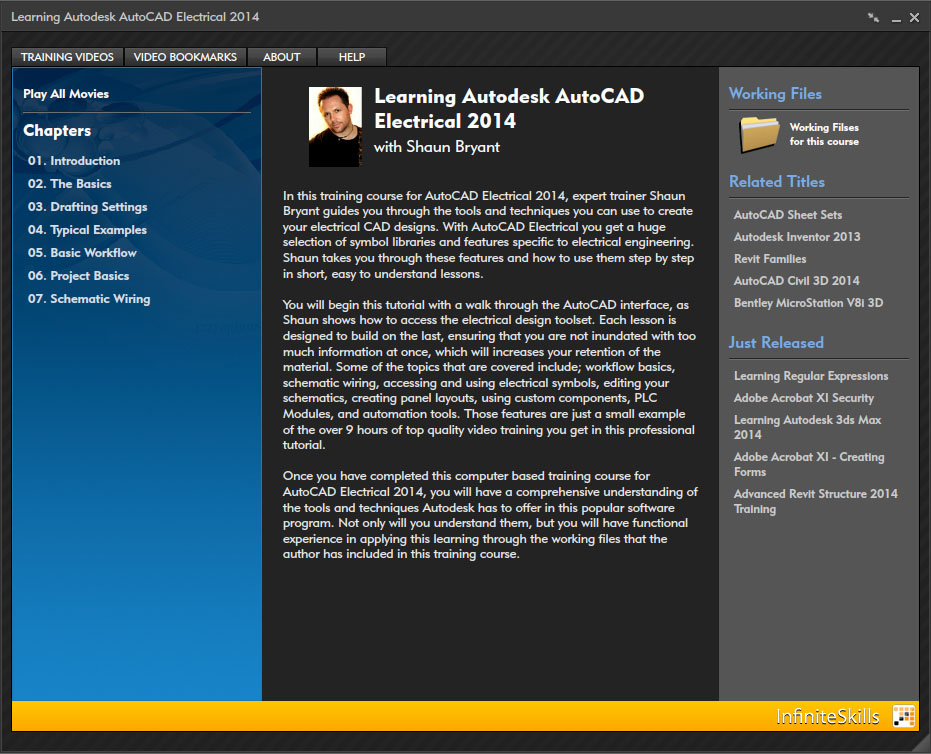Click Shaun Bryant's author photo

tap(335, 126)
